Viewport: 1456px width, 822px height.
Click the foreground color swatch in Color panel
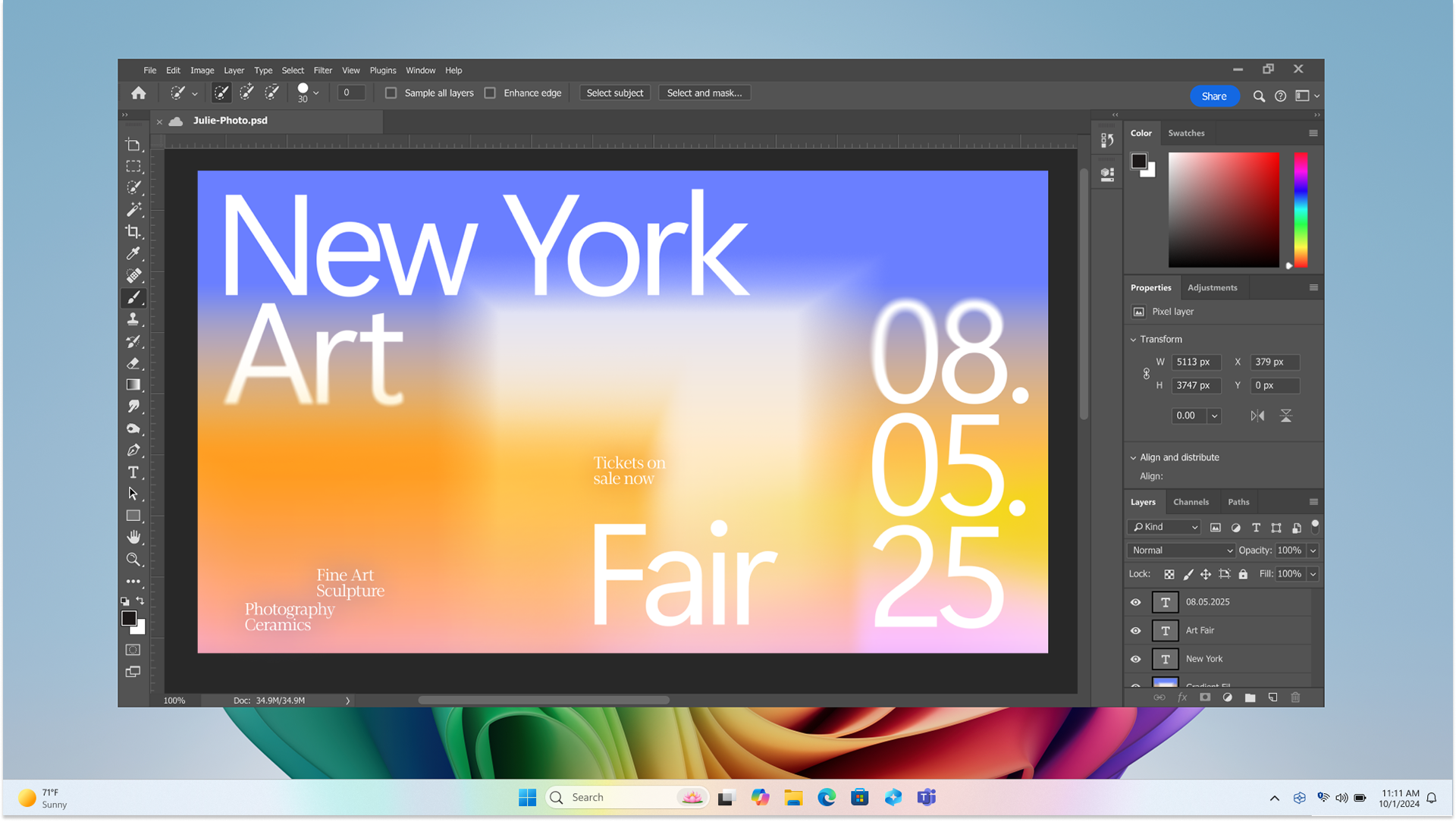point(1138,161)
